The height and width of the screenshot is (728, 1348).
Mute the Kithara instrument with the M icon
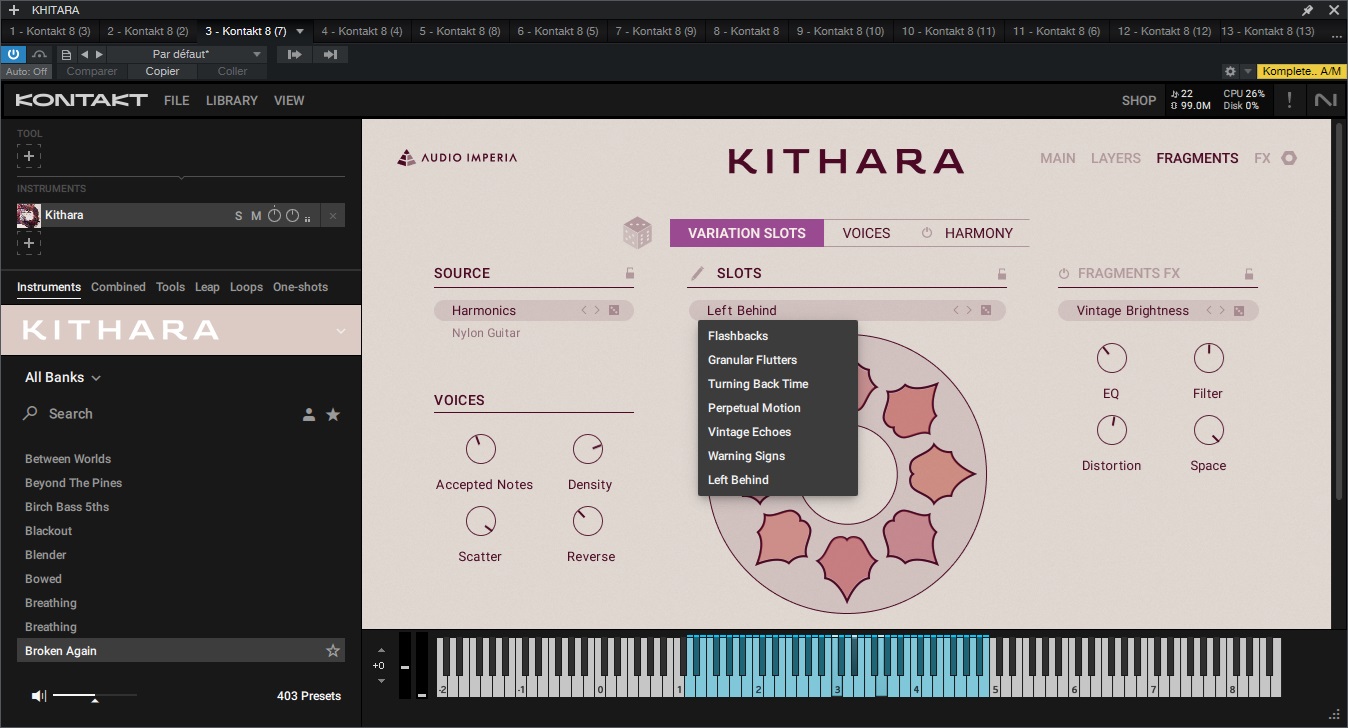(x=256, y=215)
